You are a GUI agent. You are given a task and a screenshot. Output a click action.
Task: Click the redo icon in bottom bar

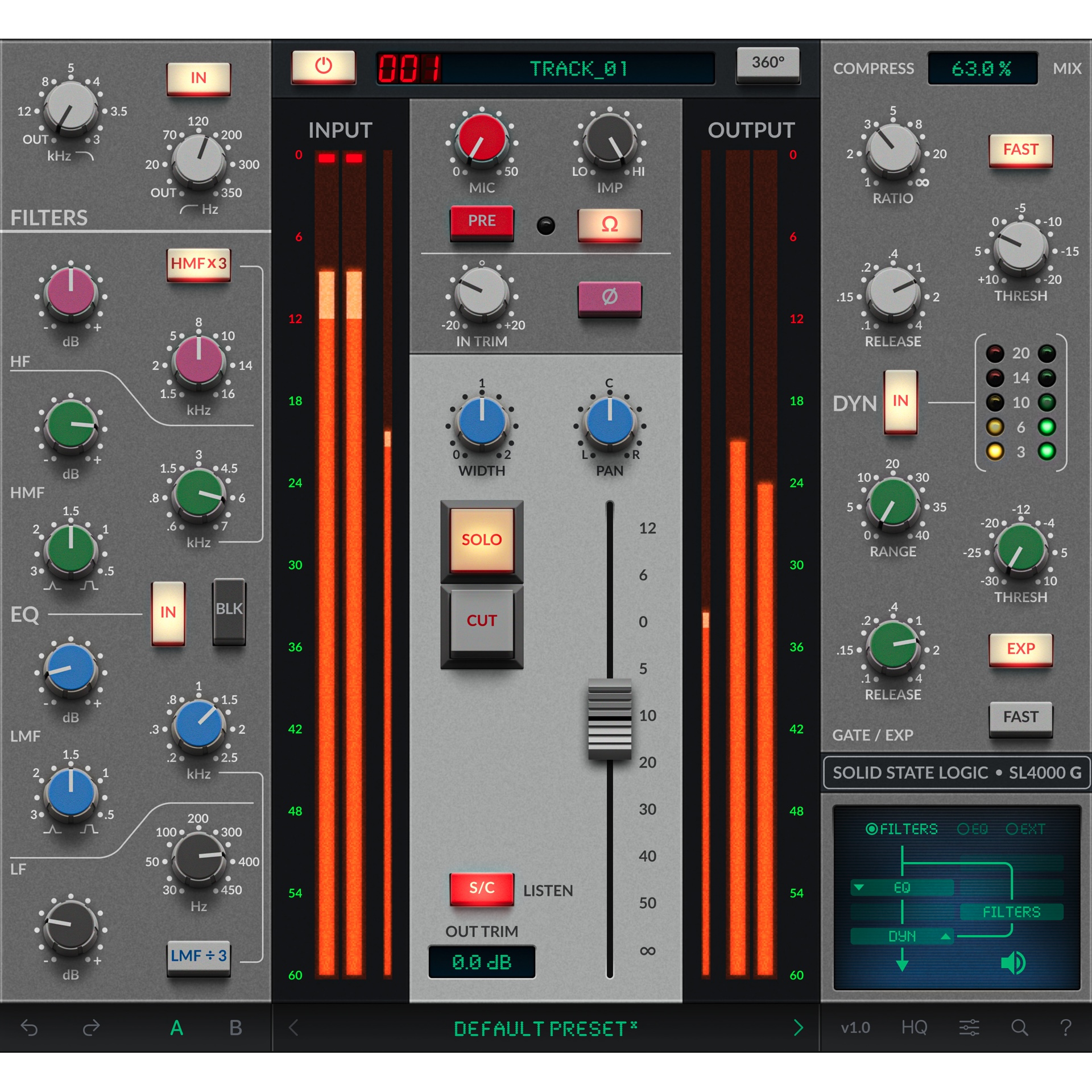pyautogui.click(x=91, y=1028)
